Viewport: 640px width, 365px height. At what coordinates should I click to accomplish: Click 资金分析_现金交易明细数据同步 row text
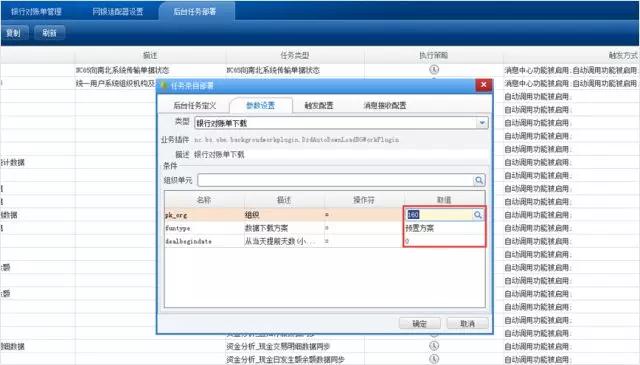click(278, 346)
